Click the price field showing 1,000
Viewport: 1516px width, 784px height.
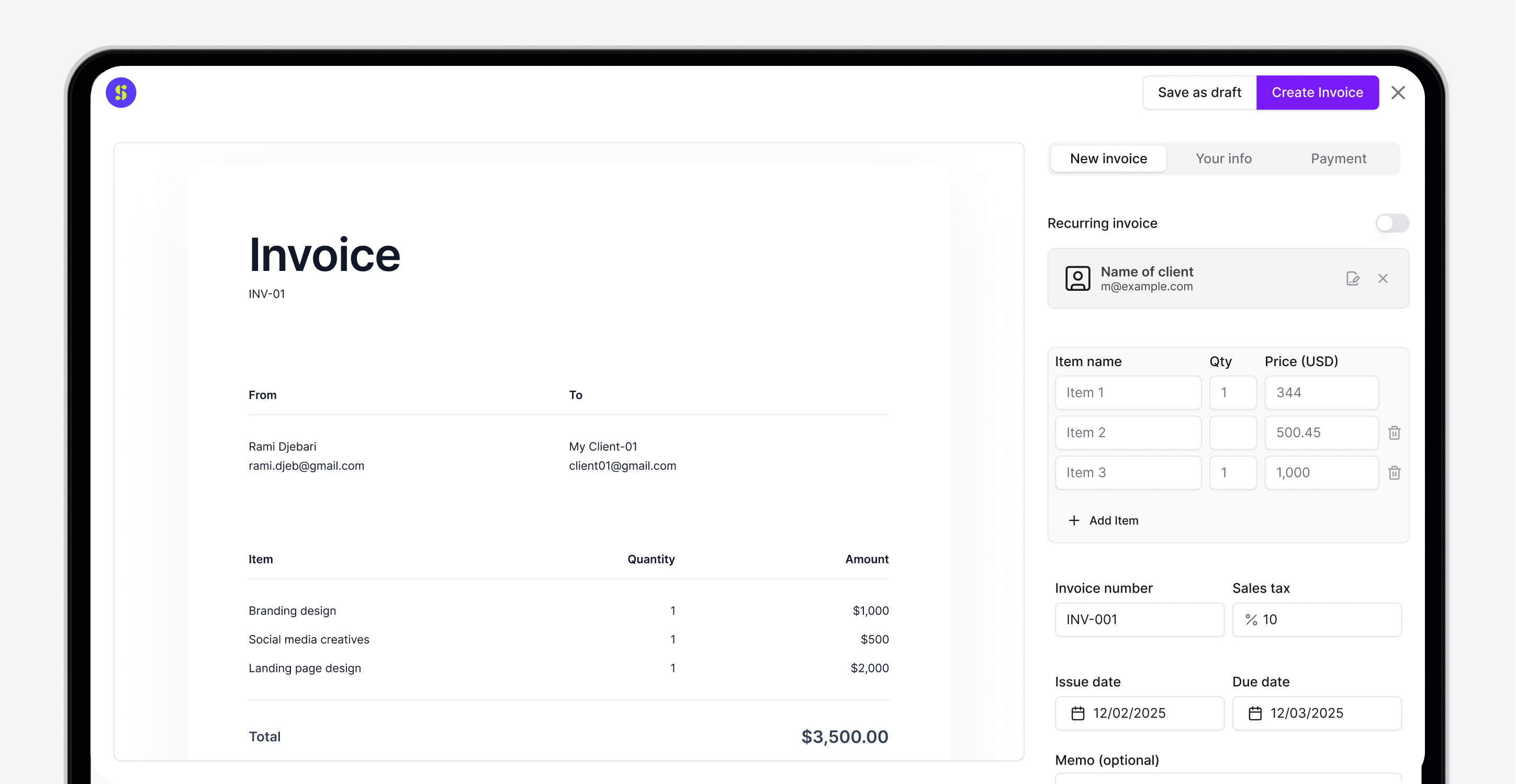click(x=1321, y=472)
